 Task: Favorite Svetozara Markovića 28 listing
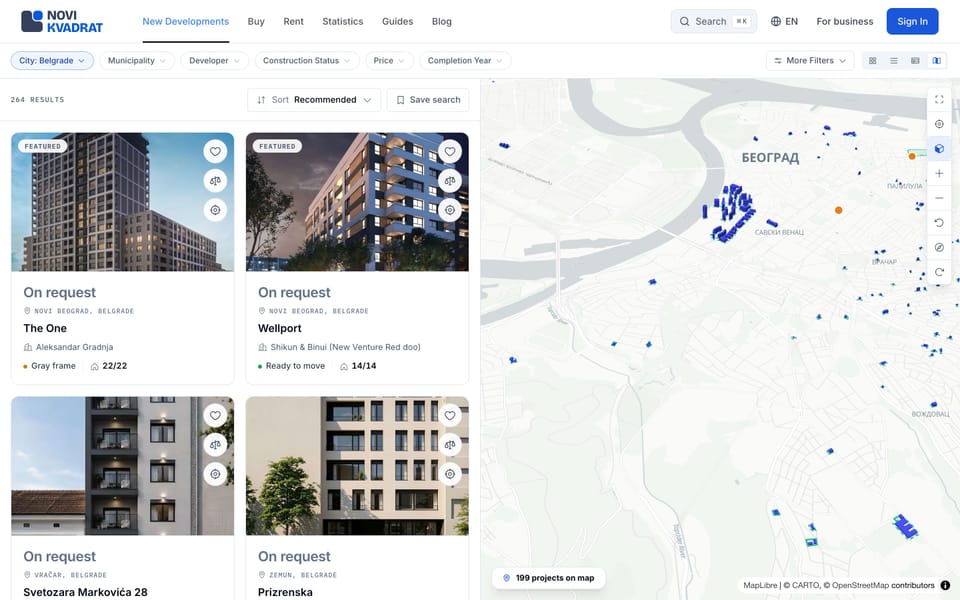tap(215, 415)
